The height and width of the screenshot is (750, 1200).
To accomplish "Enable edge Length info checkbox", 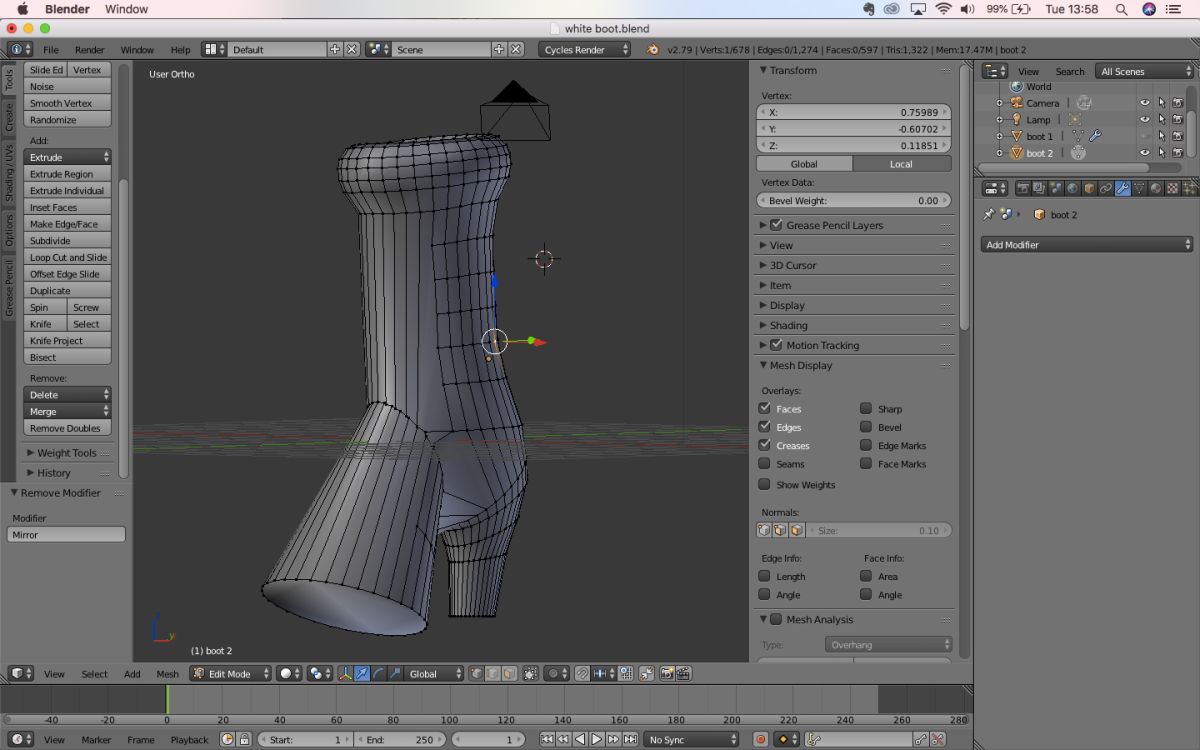I will coord(764,576).
